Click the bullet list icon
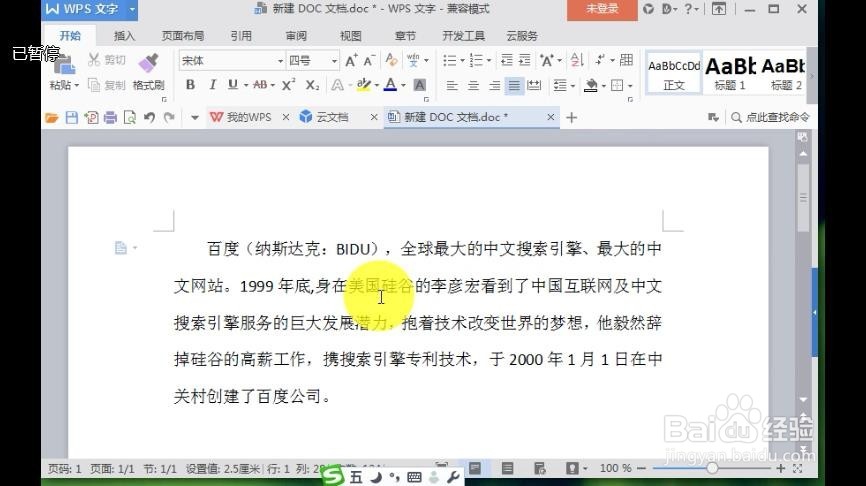 point(450,60)
